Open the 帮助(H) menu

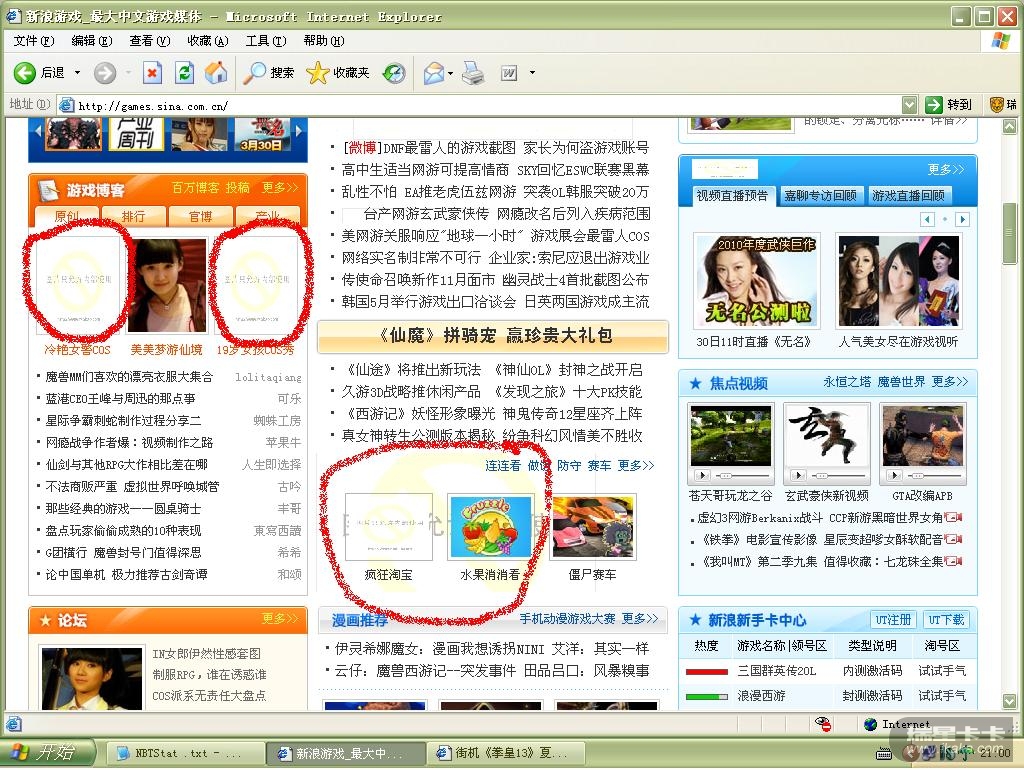[324, 40]
